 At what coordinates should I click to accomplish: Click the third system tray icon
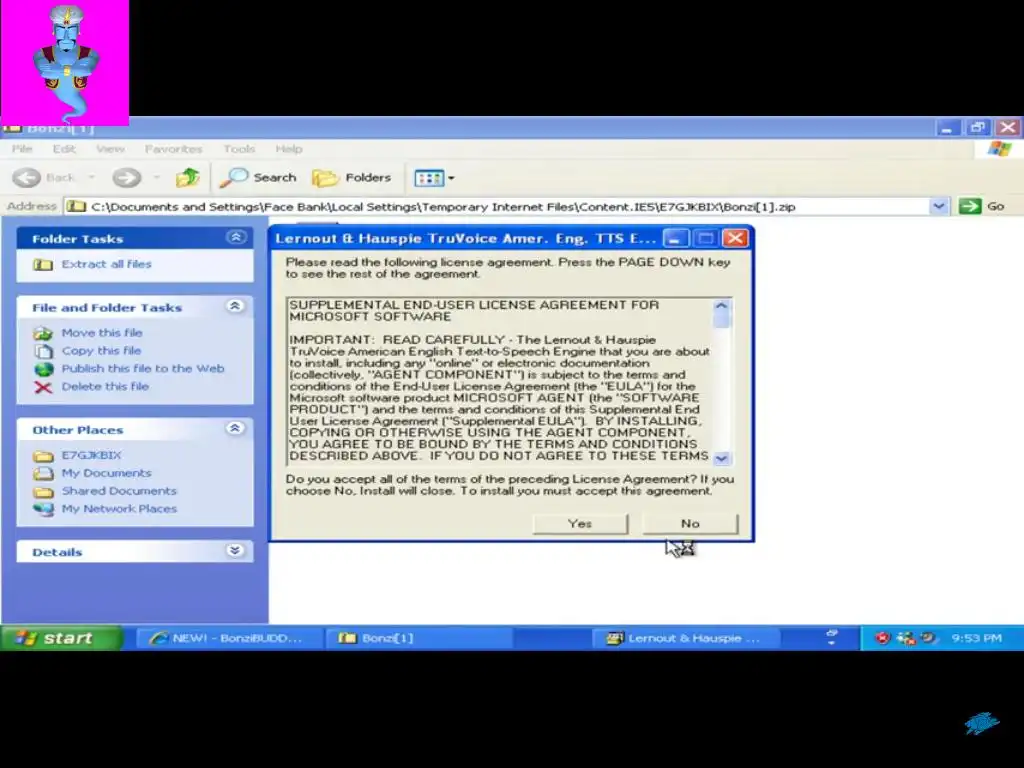(928, 638)
